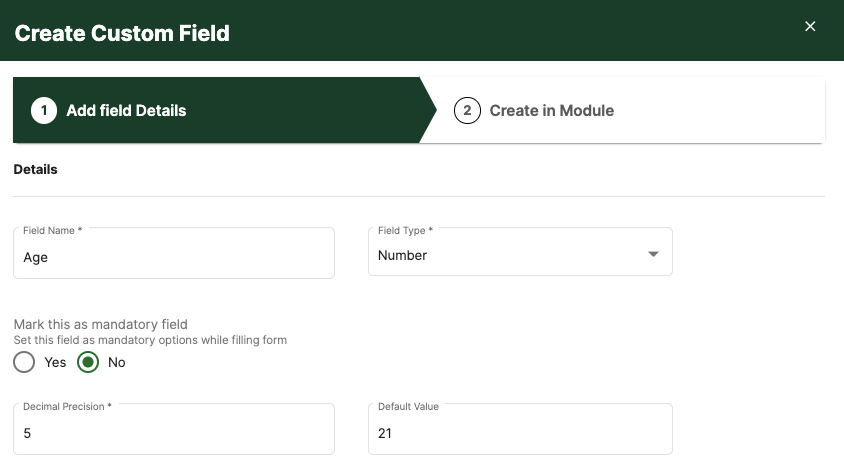Select Yes for mandatory field
The image size is (844, 470).
pos(24,362)
